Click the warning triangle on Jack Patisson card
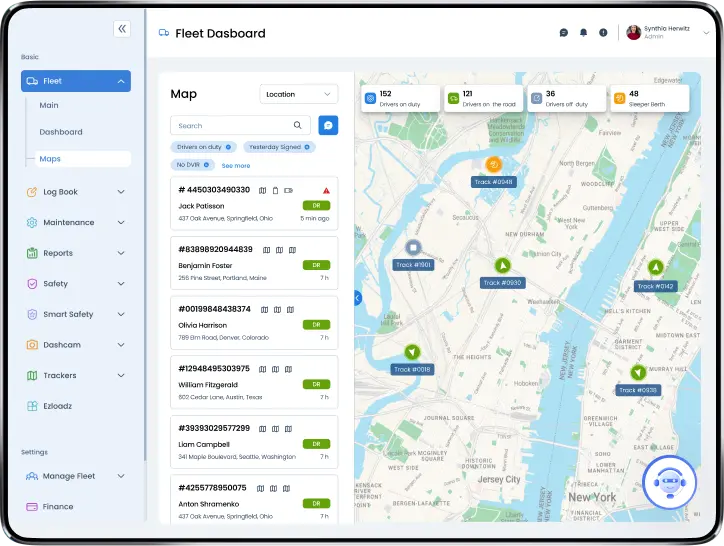The height and width of the screenshot is (546, 724). tap(326, 190)
